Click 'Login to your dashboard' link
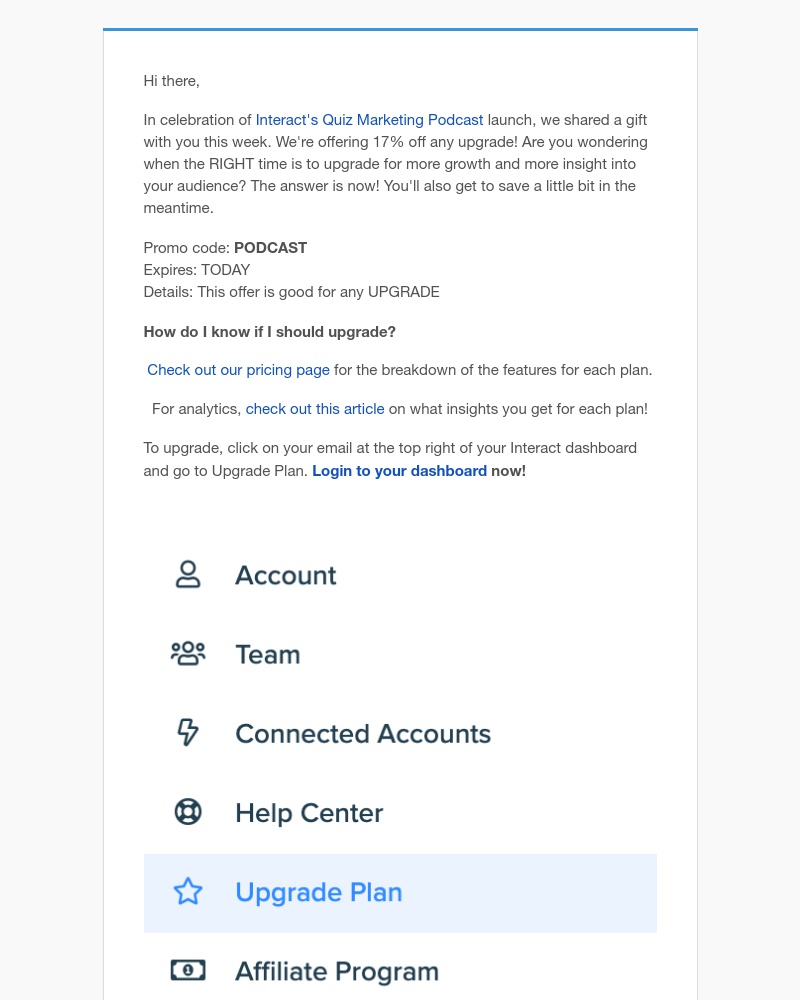 pyautogui.click(x=399, y=471)
